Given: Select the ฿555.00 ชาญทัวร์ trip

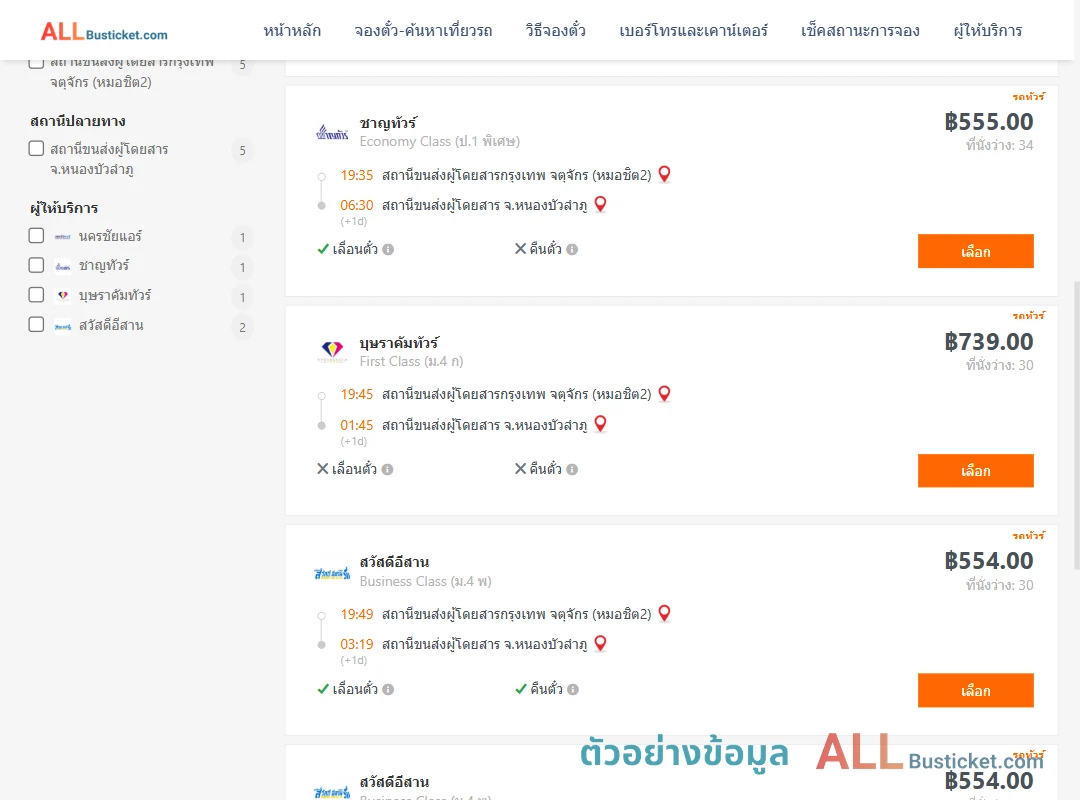Looking at the screenshot, I should (975, 251).
